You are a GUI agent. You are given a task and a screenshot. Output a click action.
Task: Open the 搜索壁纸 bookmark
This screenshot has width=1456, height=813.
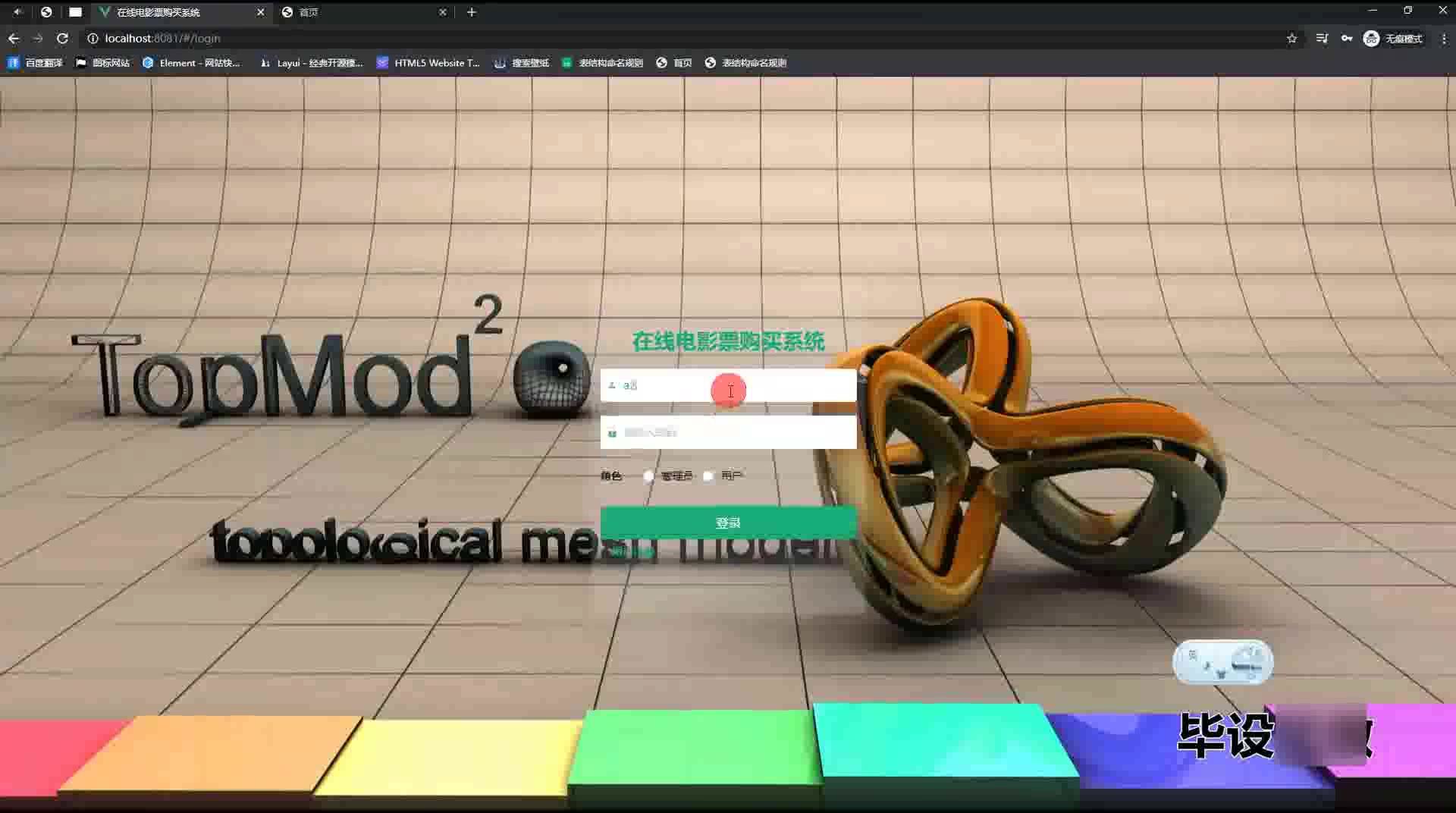coord(522,63)
